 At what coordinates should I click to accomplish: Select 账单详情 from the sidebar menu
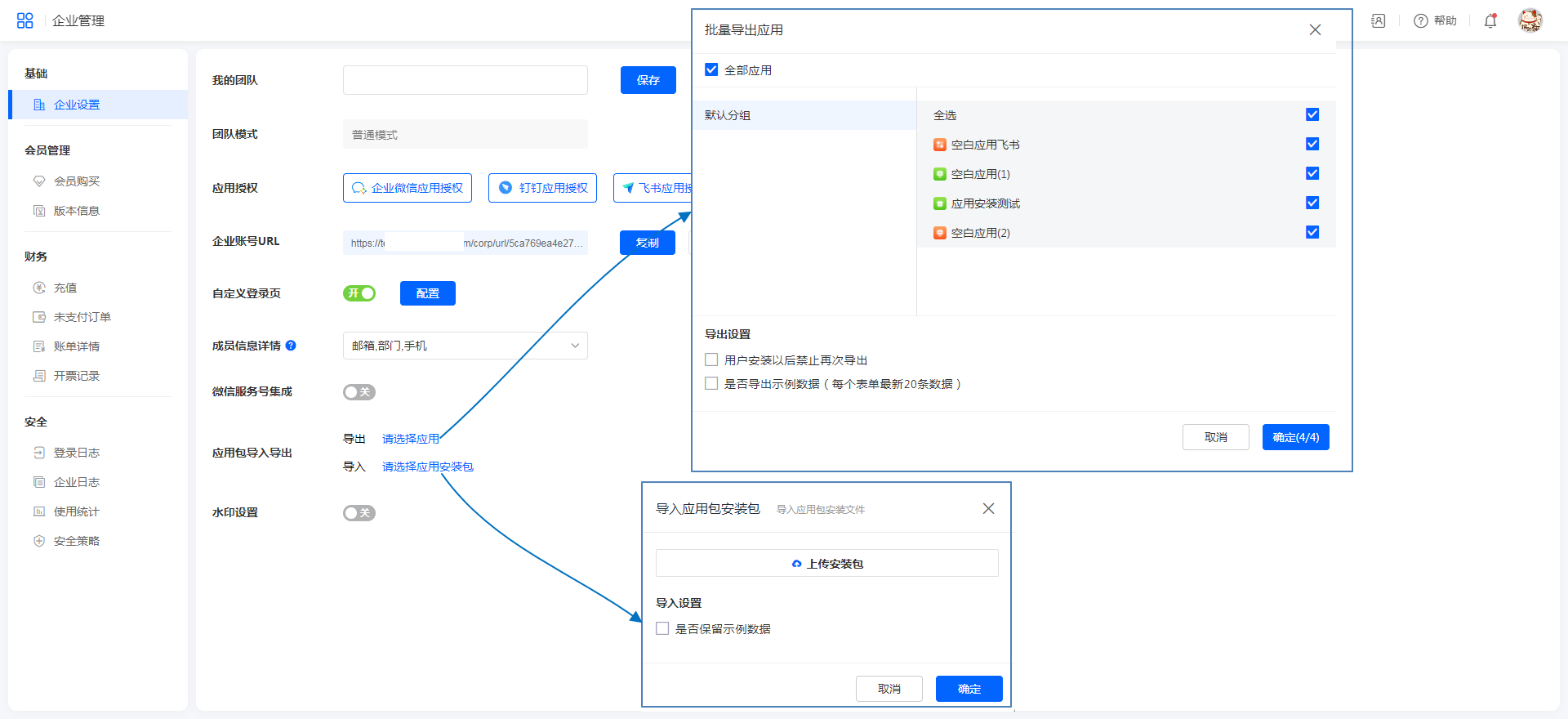tap(76, 346)
